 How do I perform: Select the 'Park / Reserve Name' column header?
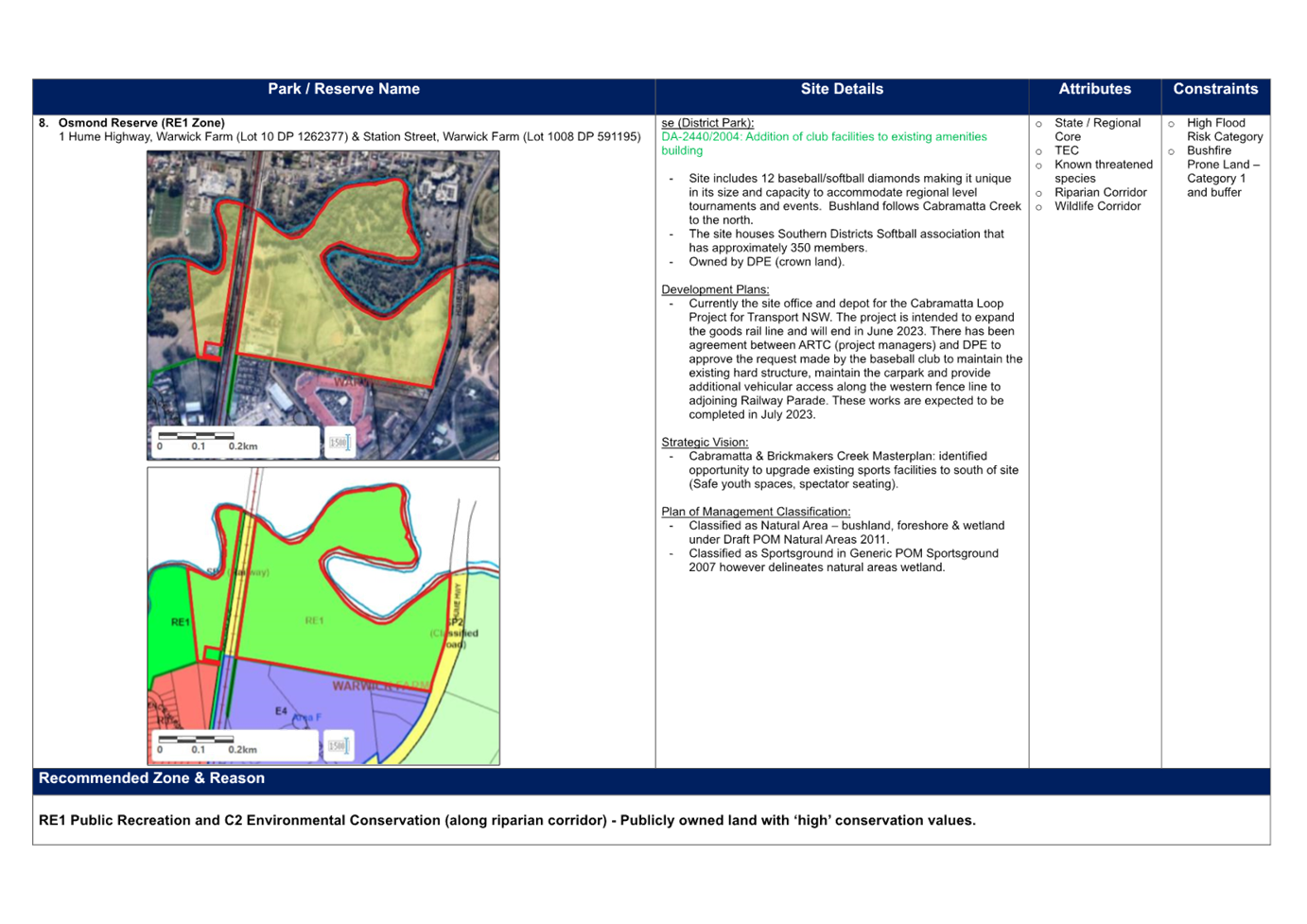(343, 90)
